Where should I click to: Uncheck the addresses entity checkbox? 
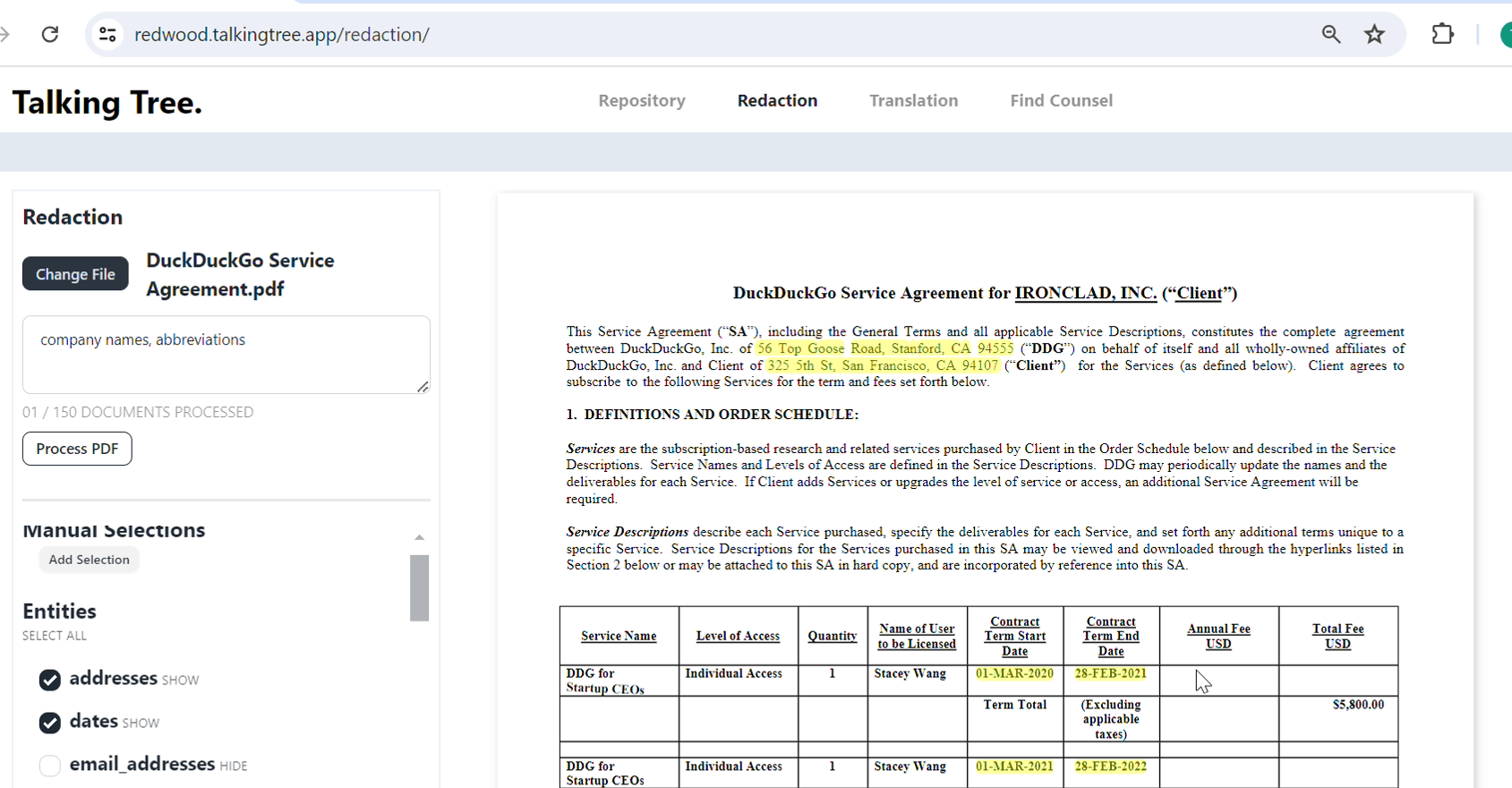pos(50,680)
